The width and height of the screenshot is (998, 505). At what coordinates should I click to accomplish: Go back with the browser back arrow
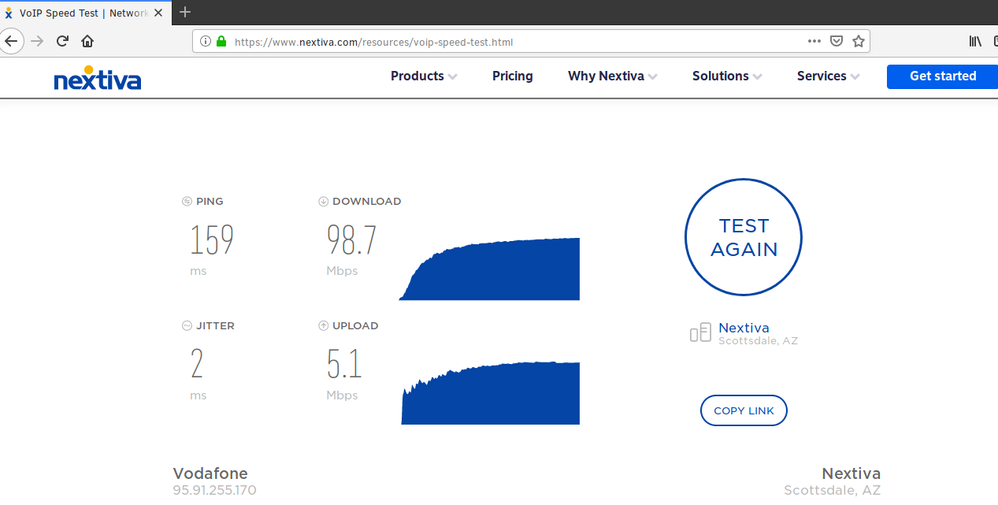coord(11,41)
